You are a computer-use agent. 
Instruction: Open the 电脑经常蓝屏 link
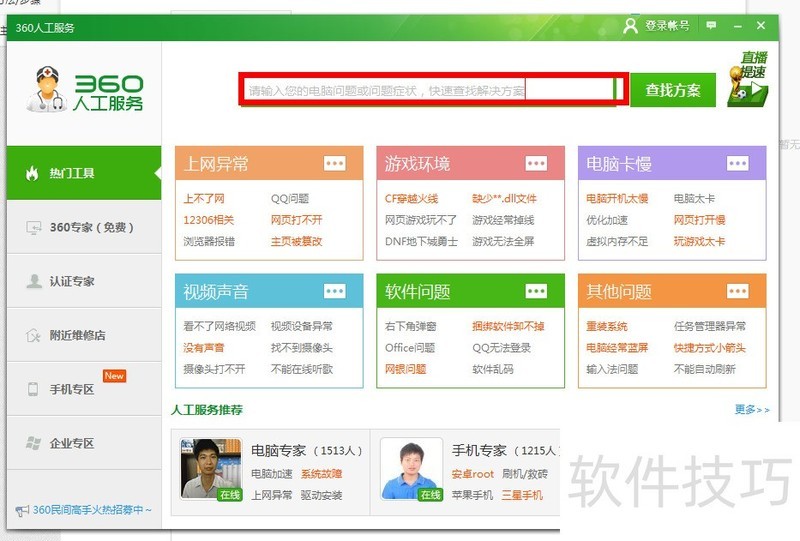617,348
